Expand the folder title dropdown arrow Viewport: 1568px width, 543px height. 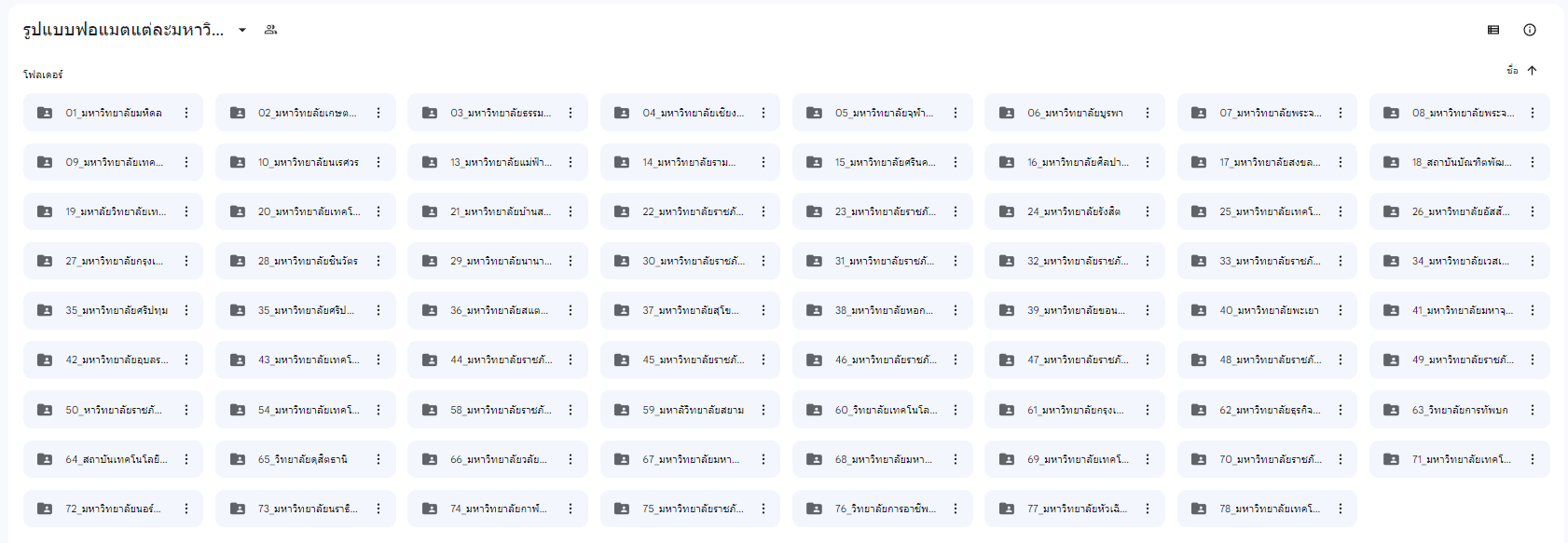(x=242, y=30)
